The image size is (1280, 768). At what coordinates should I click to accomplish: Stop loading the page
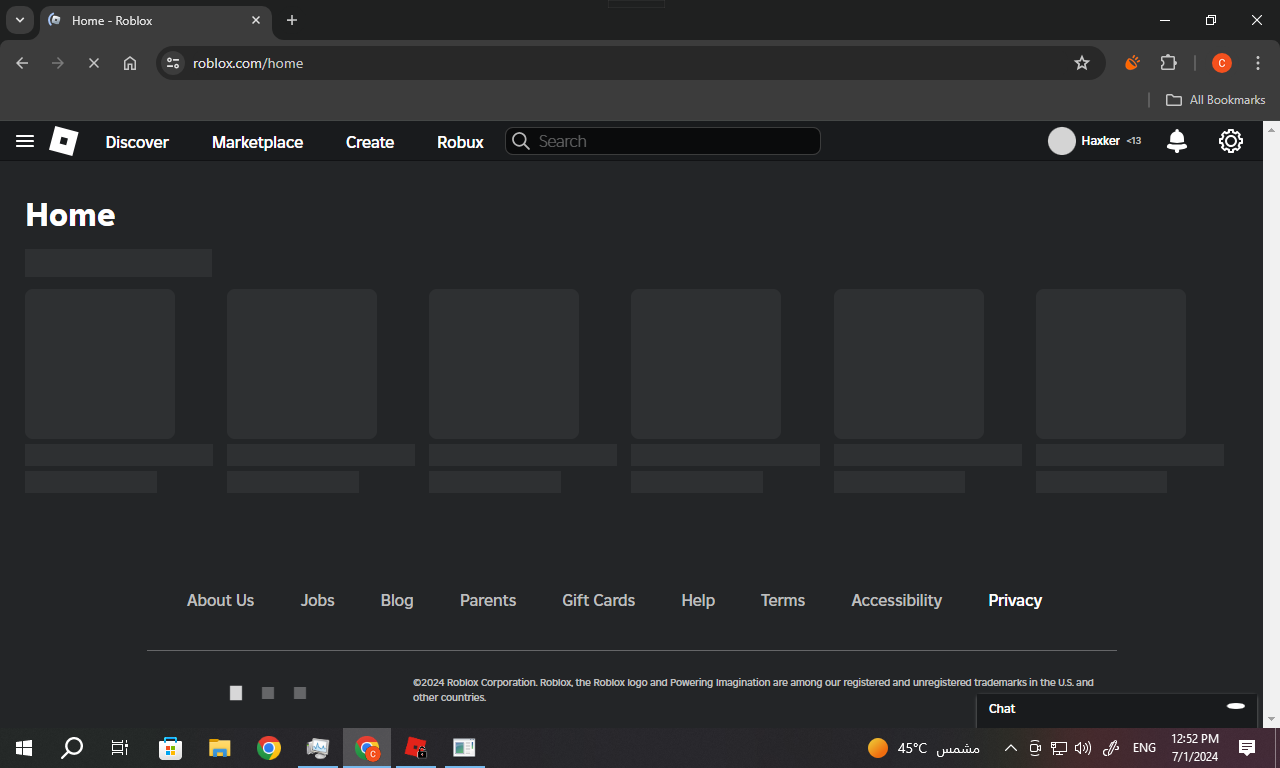pyautogui.click(x=94, y=63)
